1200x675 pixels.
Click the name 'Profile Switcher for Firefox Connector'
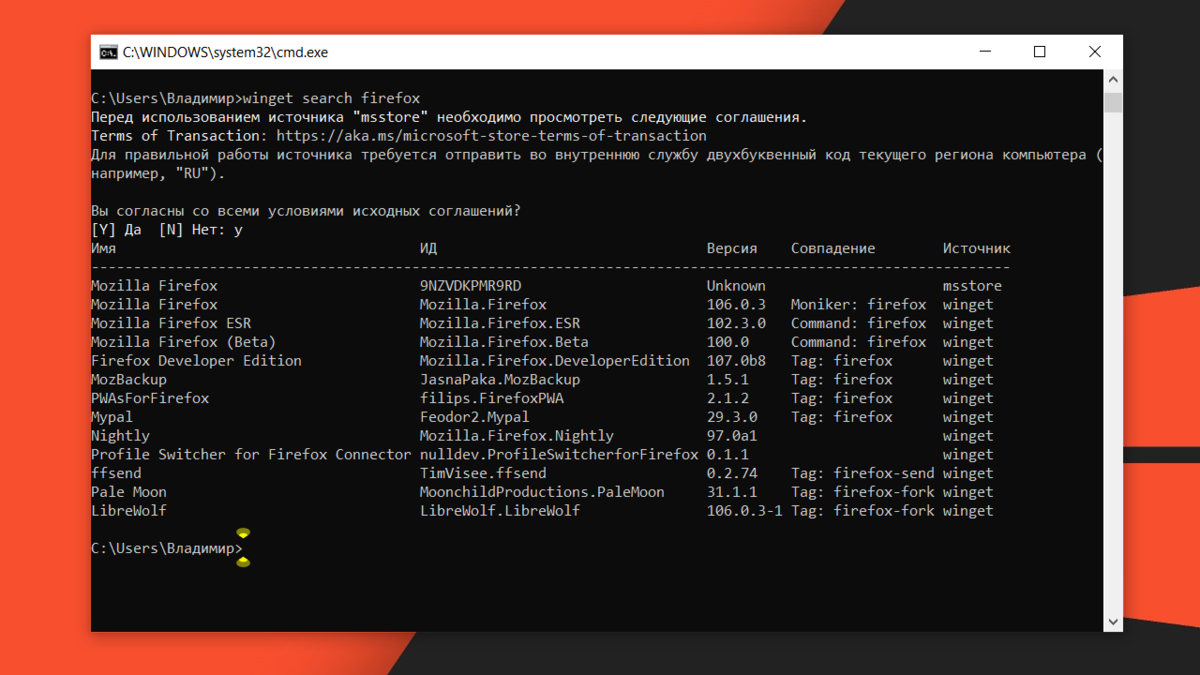[251, 455]
